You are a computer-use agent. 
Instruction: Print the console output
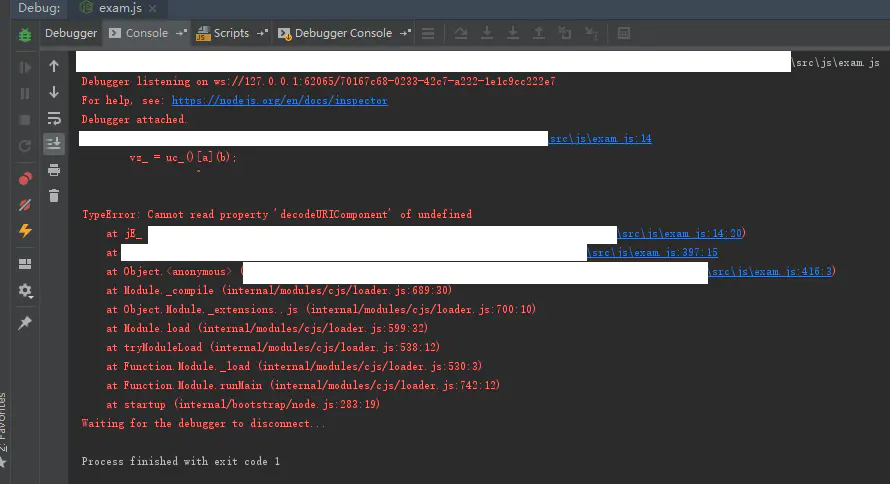pyautogui.click(x=54, y=170)
